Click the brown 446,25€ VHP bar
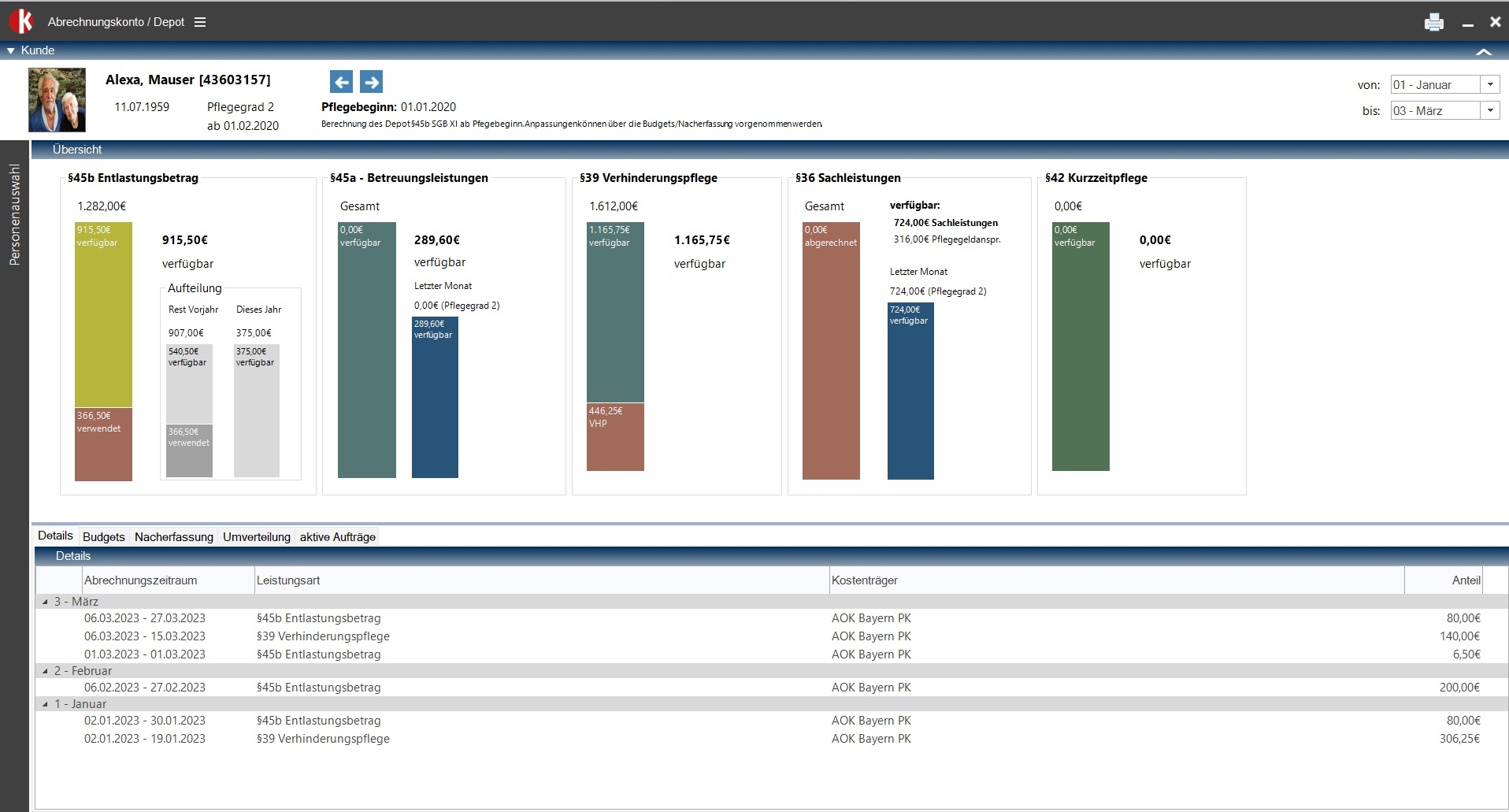 click(615, 437)
